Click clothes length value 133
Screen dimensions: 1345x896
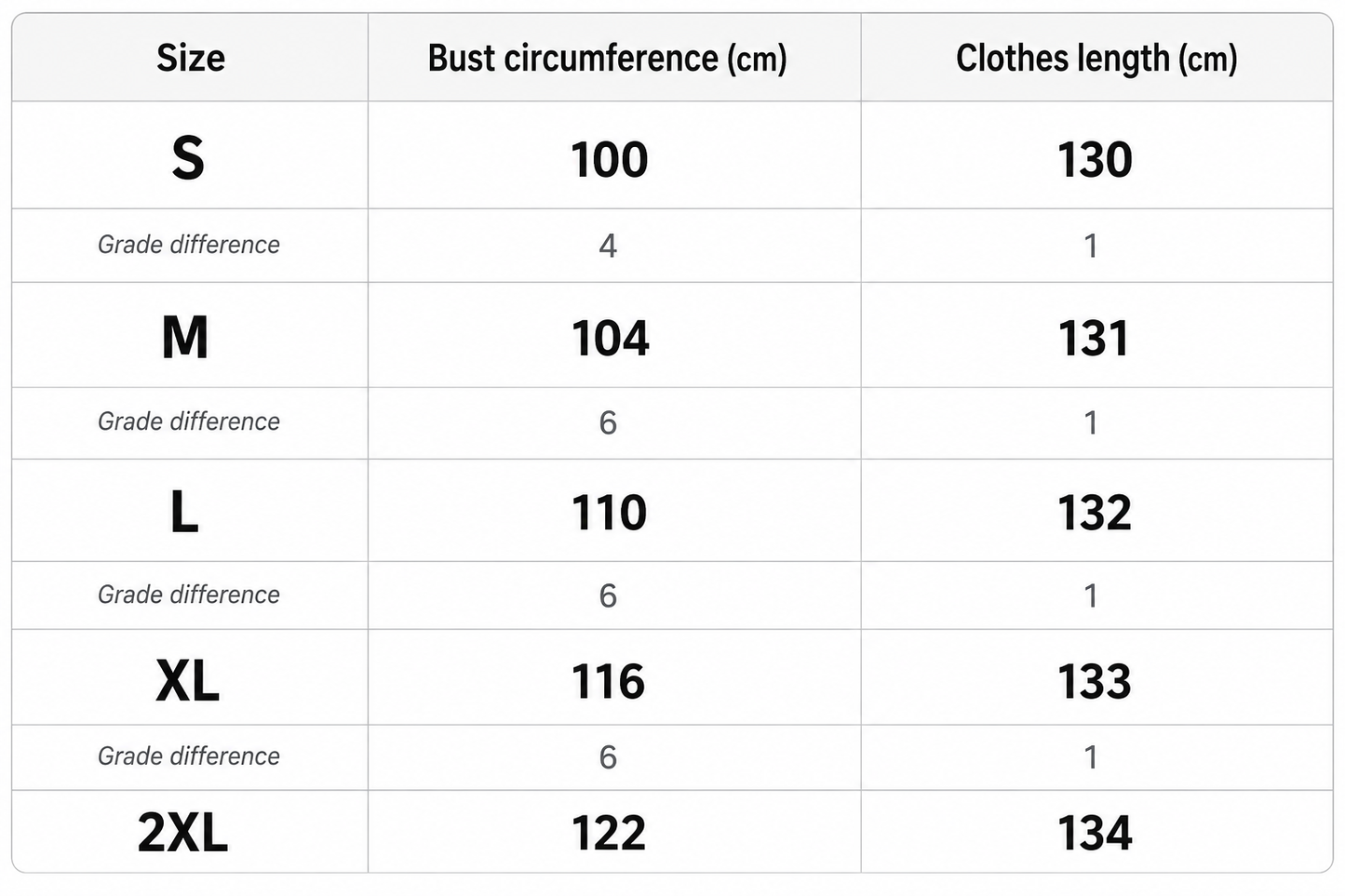[x=1095, y=682]
